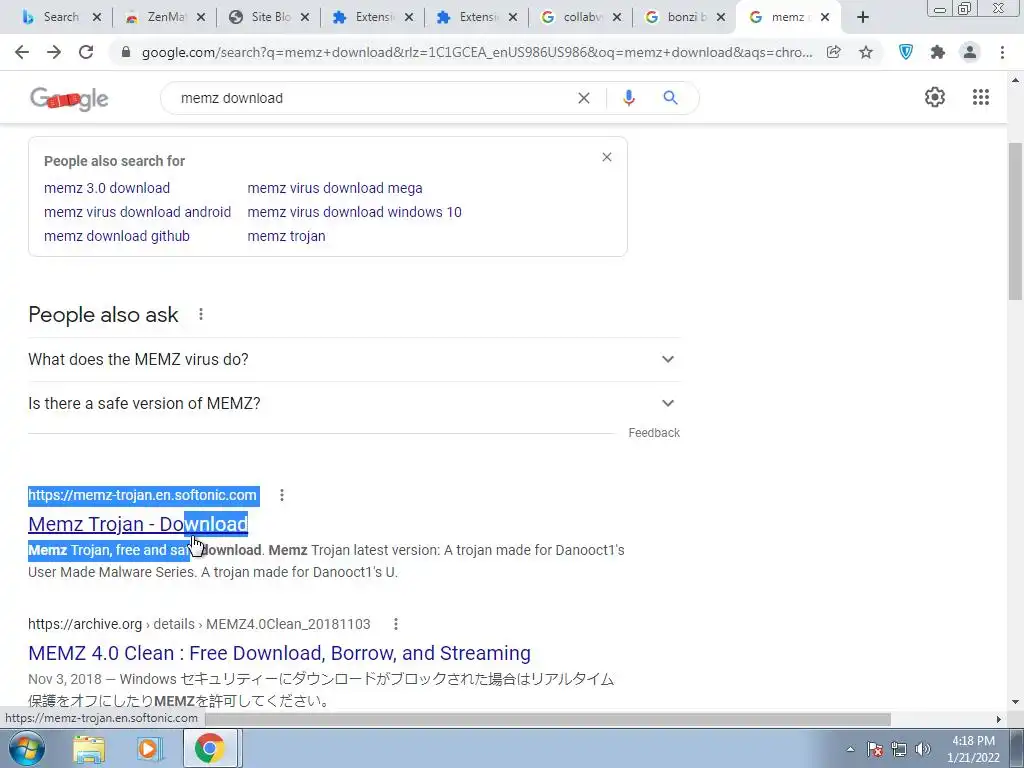Open Windows Media Player from the taskbar

[x=149, y=748]
